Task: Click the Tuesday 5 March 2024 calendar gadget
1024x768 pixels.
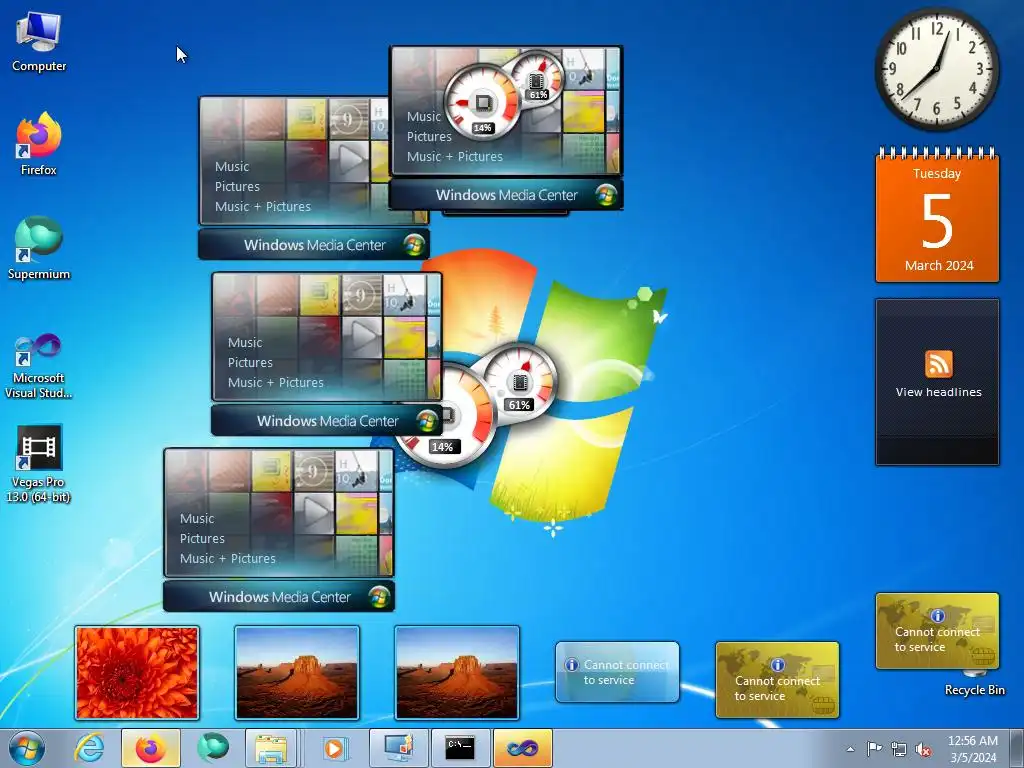Action: [x=937, y=216]
